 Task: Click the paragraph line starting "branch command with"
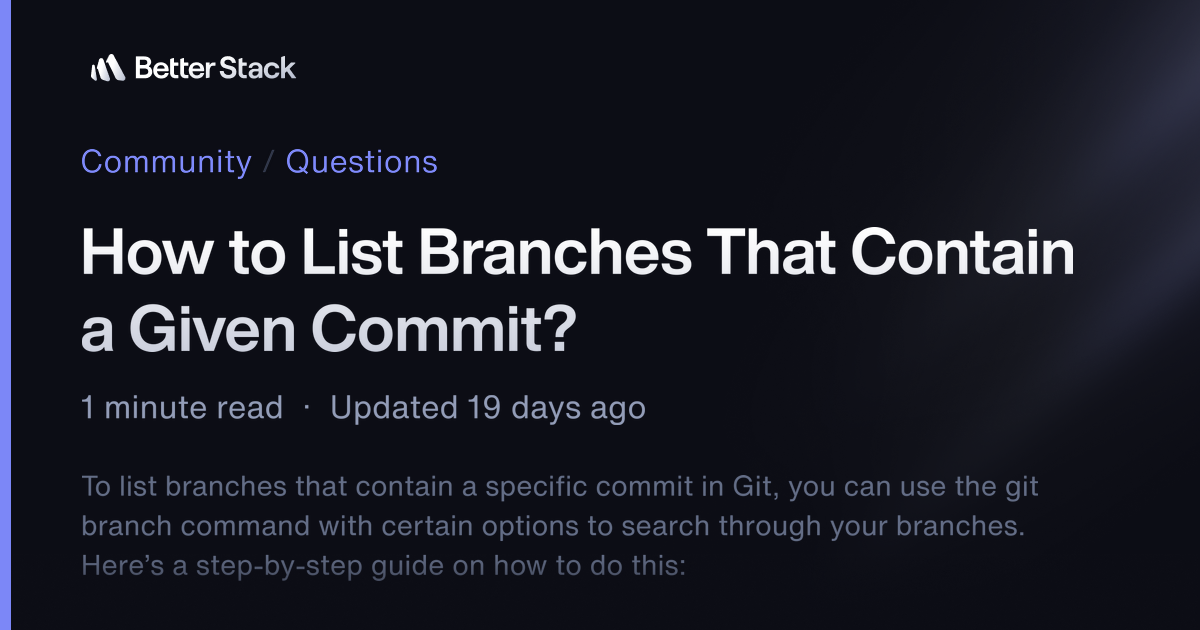click(553, 527)
